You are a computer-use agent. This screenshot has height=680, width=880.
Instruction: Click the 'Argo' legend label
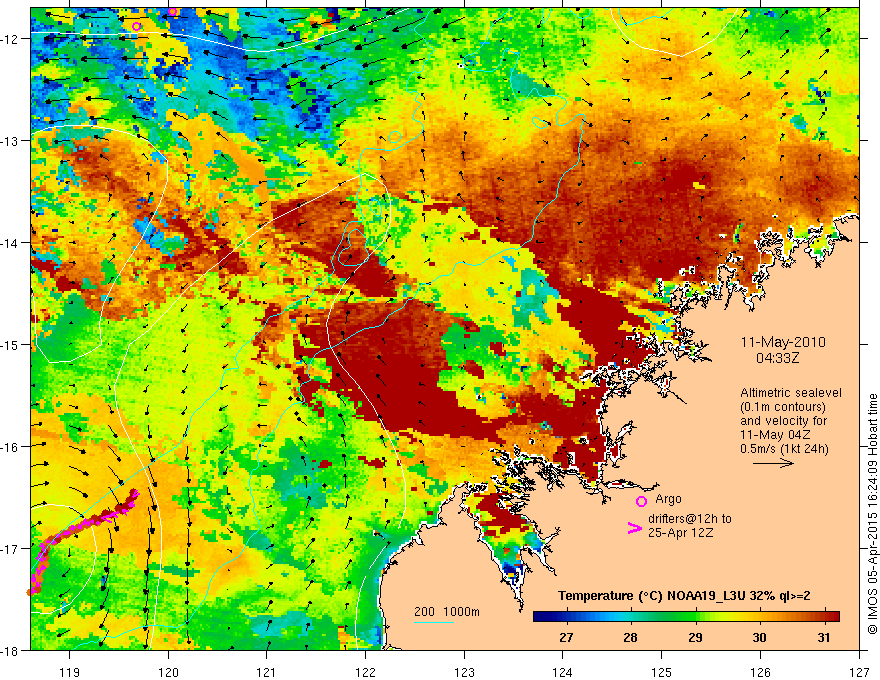[x=668, y=499]
